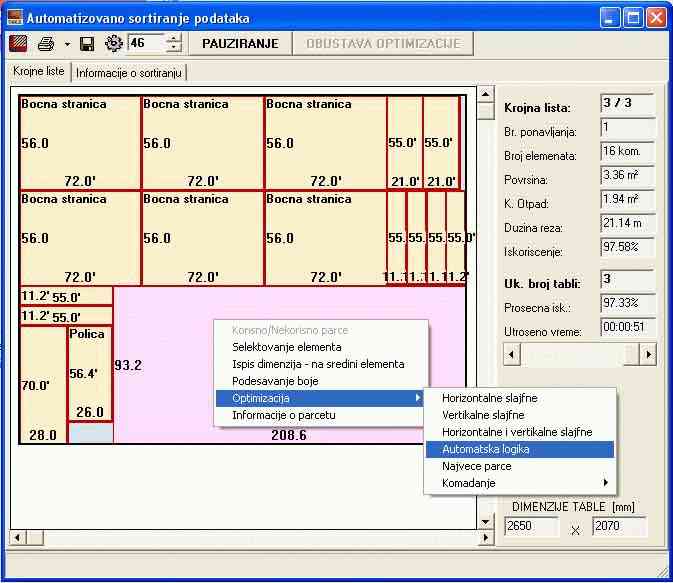Image resolution: width=673 pixels, height=583 pixels.
Task: Click the gear settings icon
Action: (113, 44)
